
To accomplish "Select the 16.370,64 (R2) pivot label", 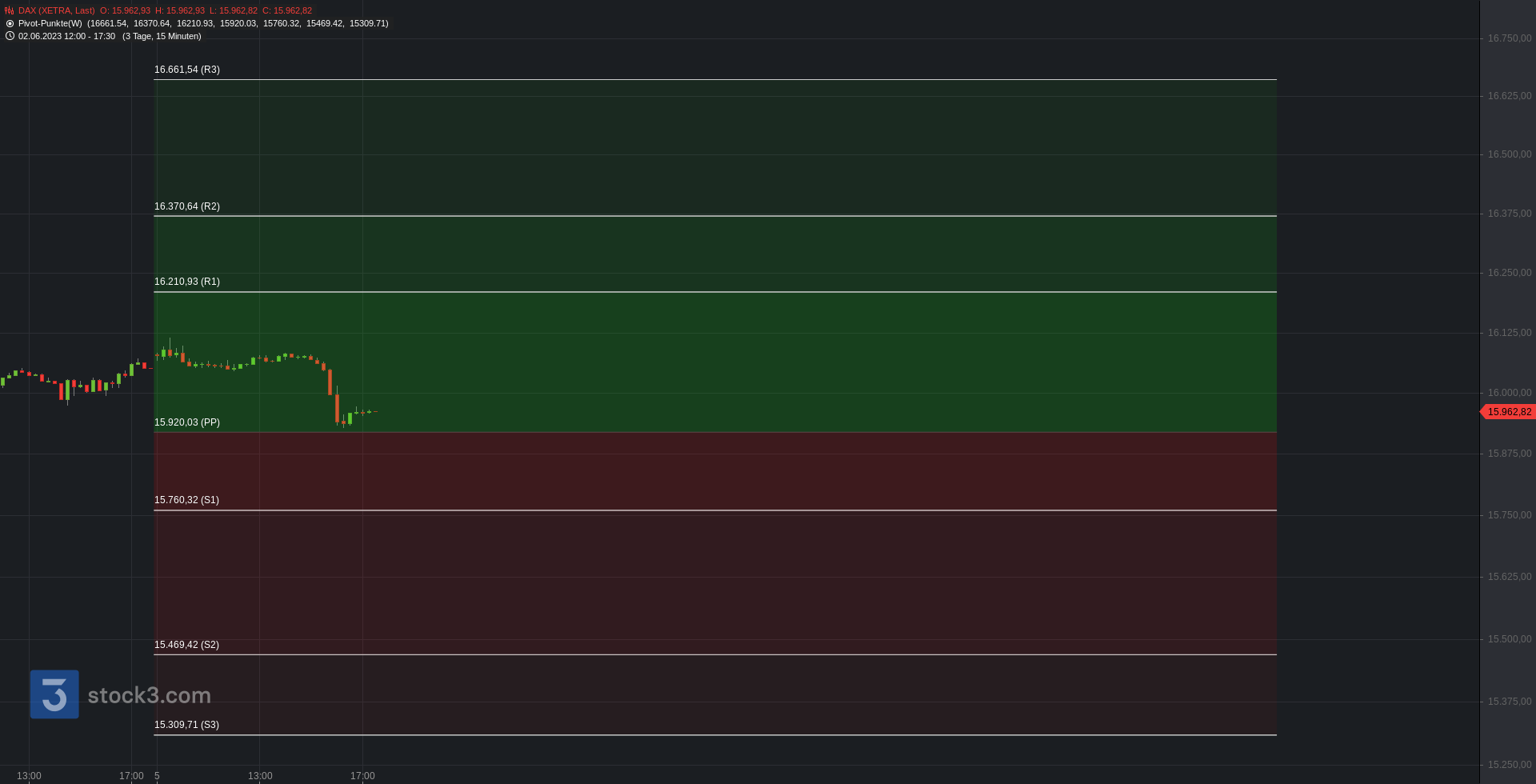I will pyautogui.click(x=187, y=206).
